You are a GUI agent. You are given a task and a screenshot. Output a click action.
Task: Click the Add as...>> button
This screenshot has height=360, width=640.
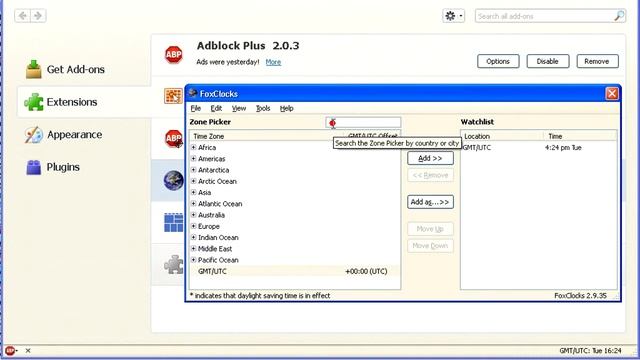pos(430,202)
